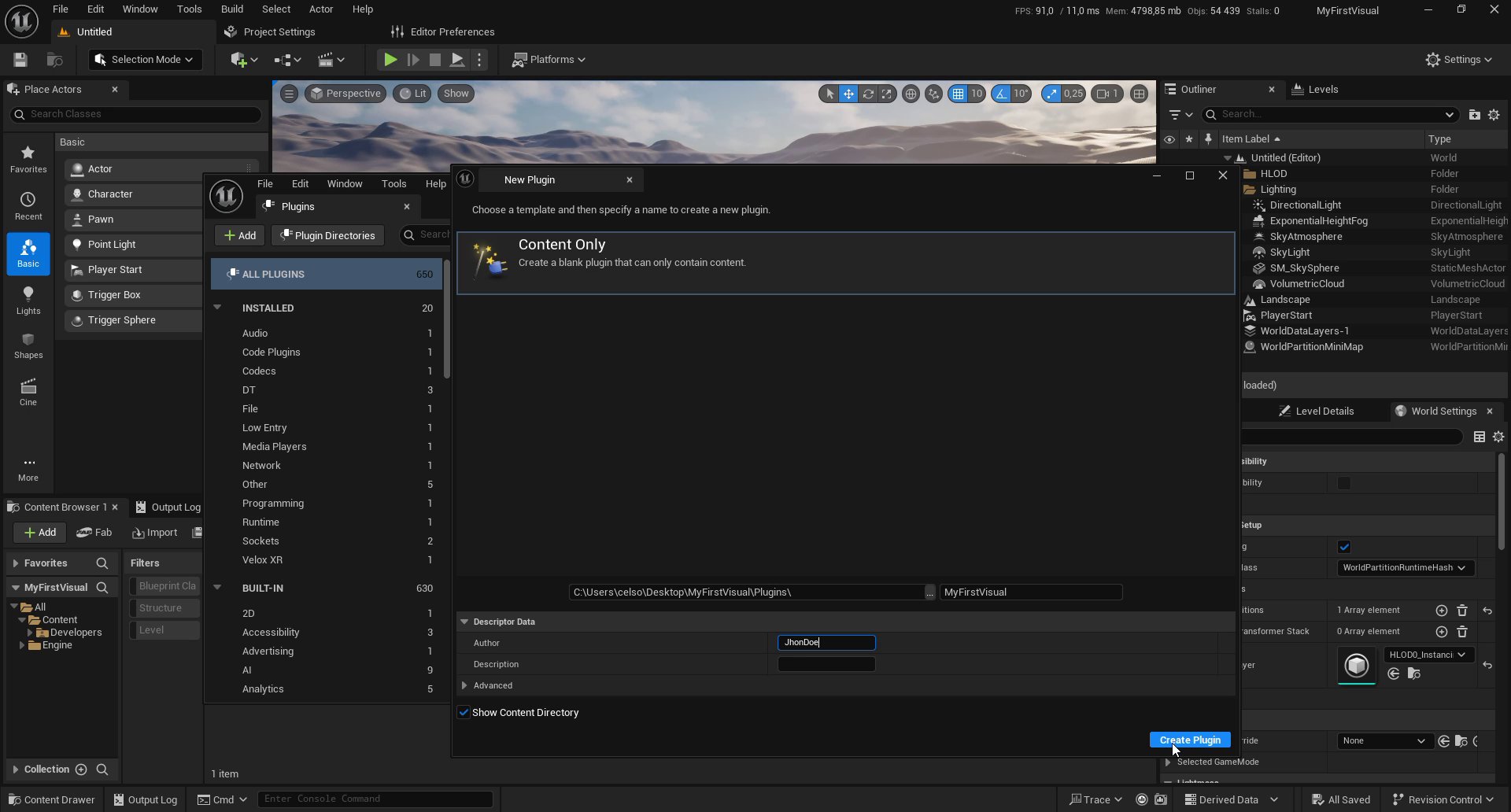Toggle the Blueprint Class filter

pyautogui.click(x=164, y=586)
